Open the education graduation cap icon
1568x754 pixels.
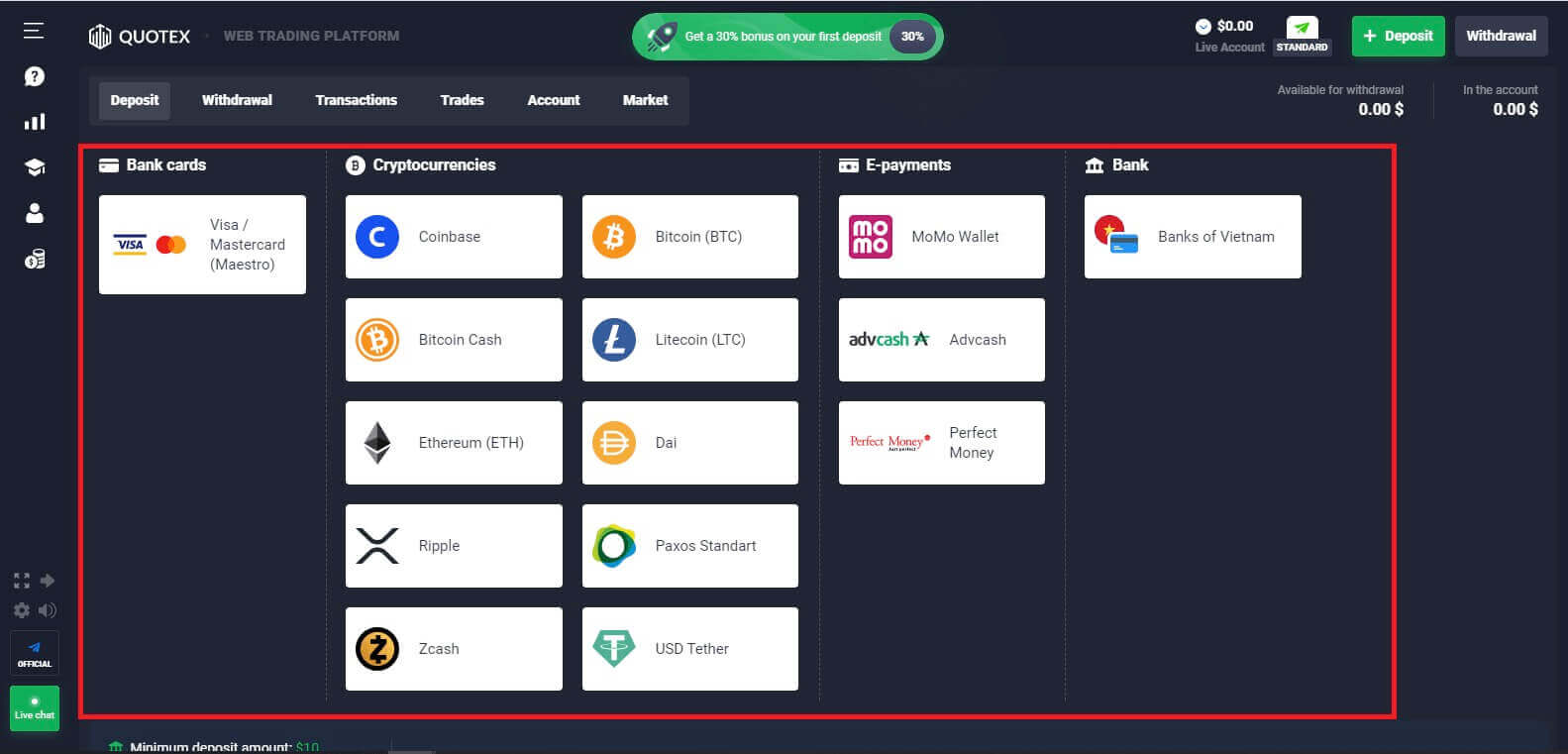click(35, 167)
